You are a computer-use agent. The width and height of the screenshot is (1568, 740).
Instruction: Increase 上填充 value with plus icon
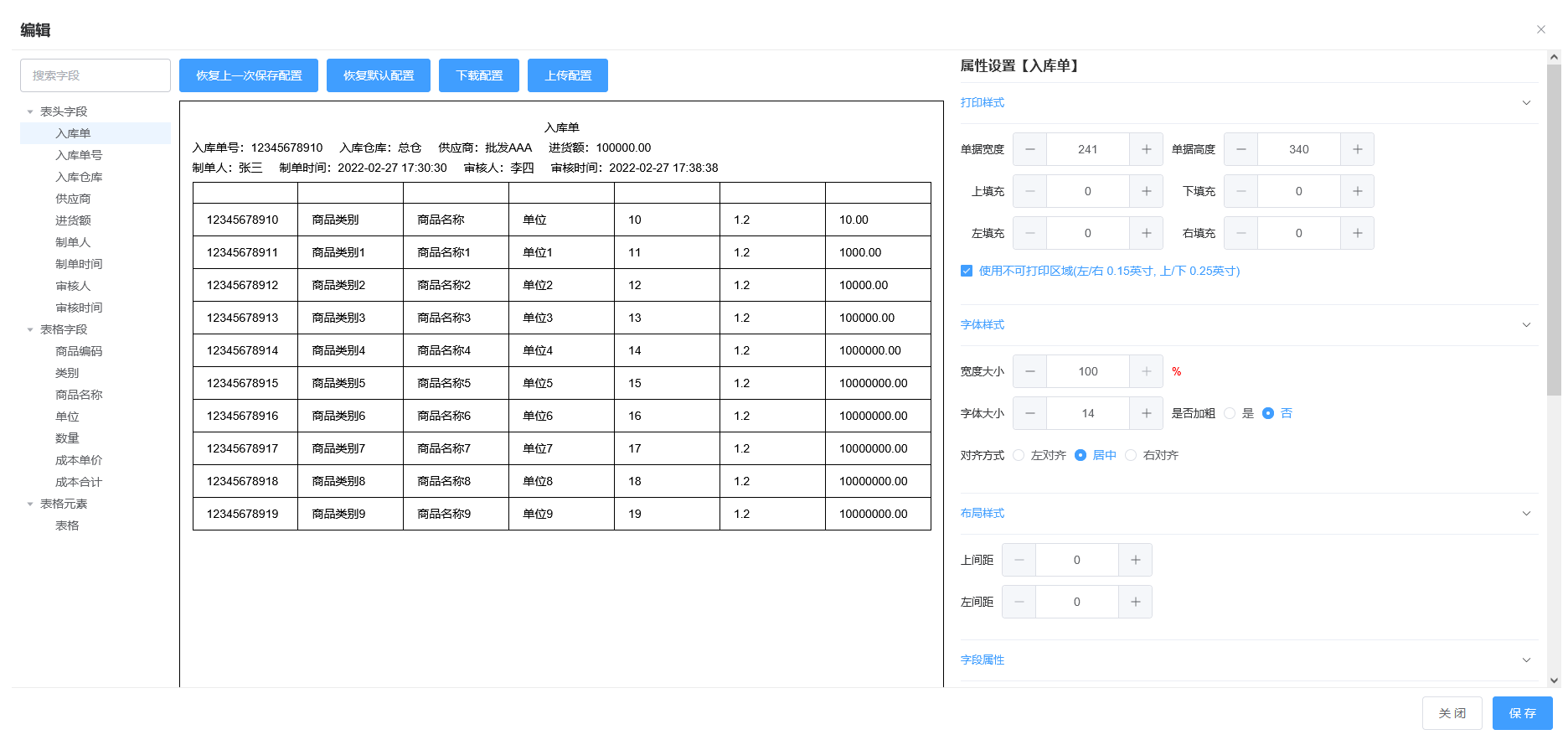(x=1146, y=191)
